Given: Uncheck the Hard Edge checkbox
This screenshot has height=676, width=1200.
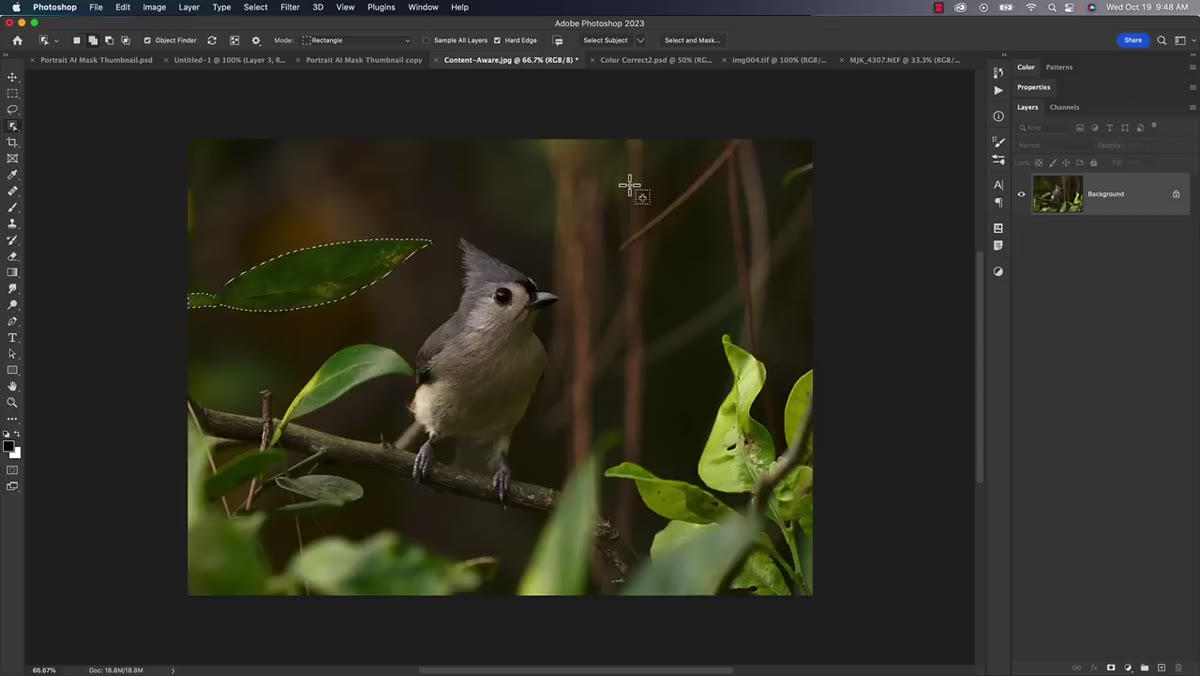Looking at the screenshot, I should (497, 41).
